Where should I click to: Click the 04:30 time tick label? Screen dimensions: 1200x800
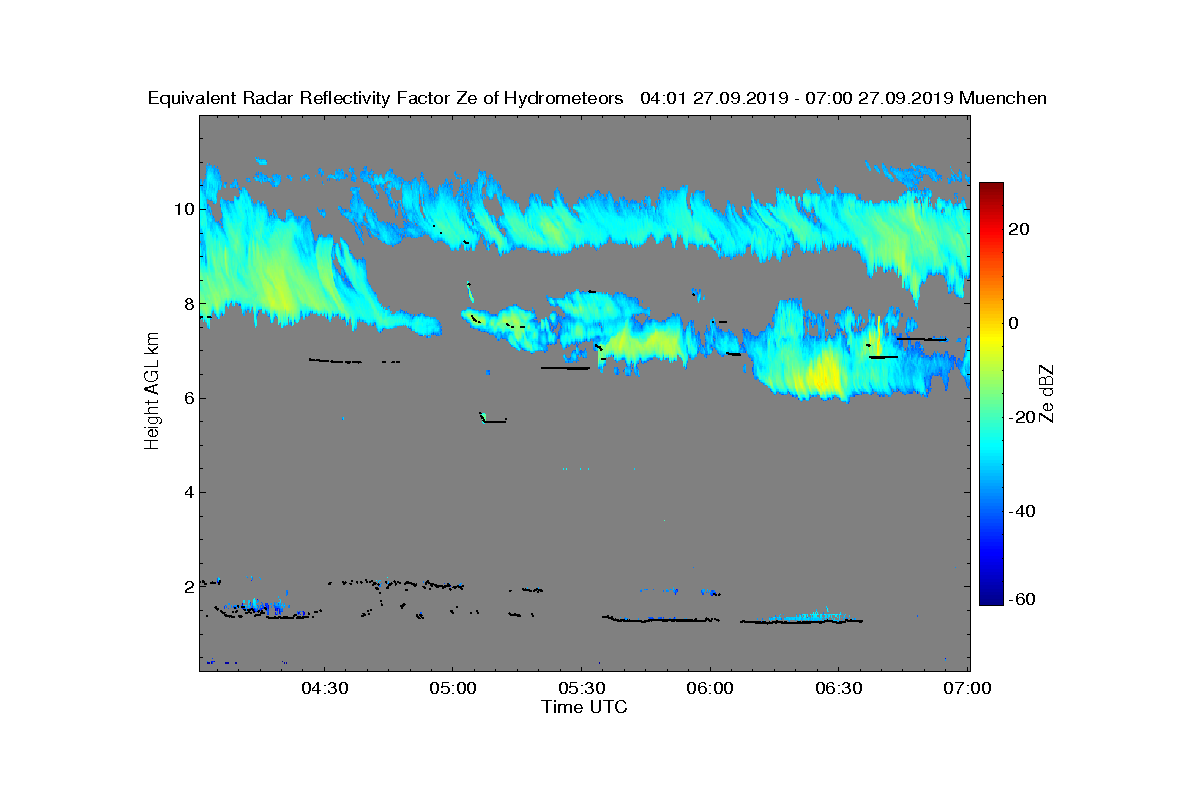tap(323, 688)
